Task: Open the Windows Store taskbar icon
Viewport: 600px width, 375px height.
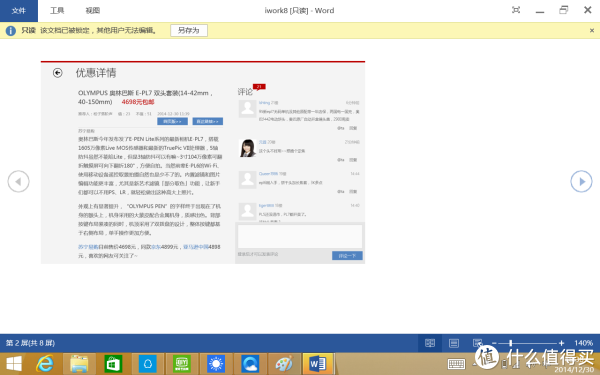Action: tap(113, 364)
